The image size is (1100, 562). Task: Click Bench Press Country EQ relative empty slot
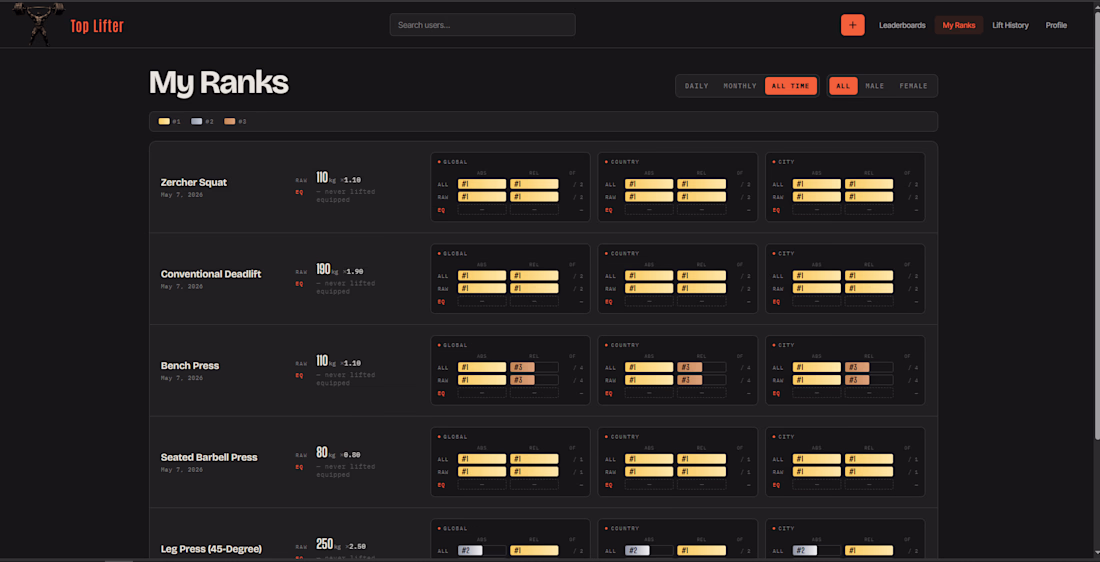point(702,393)
